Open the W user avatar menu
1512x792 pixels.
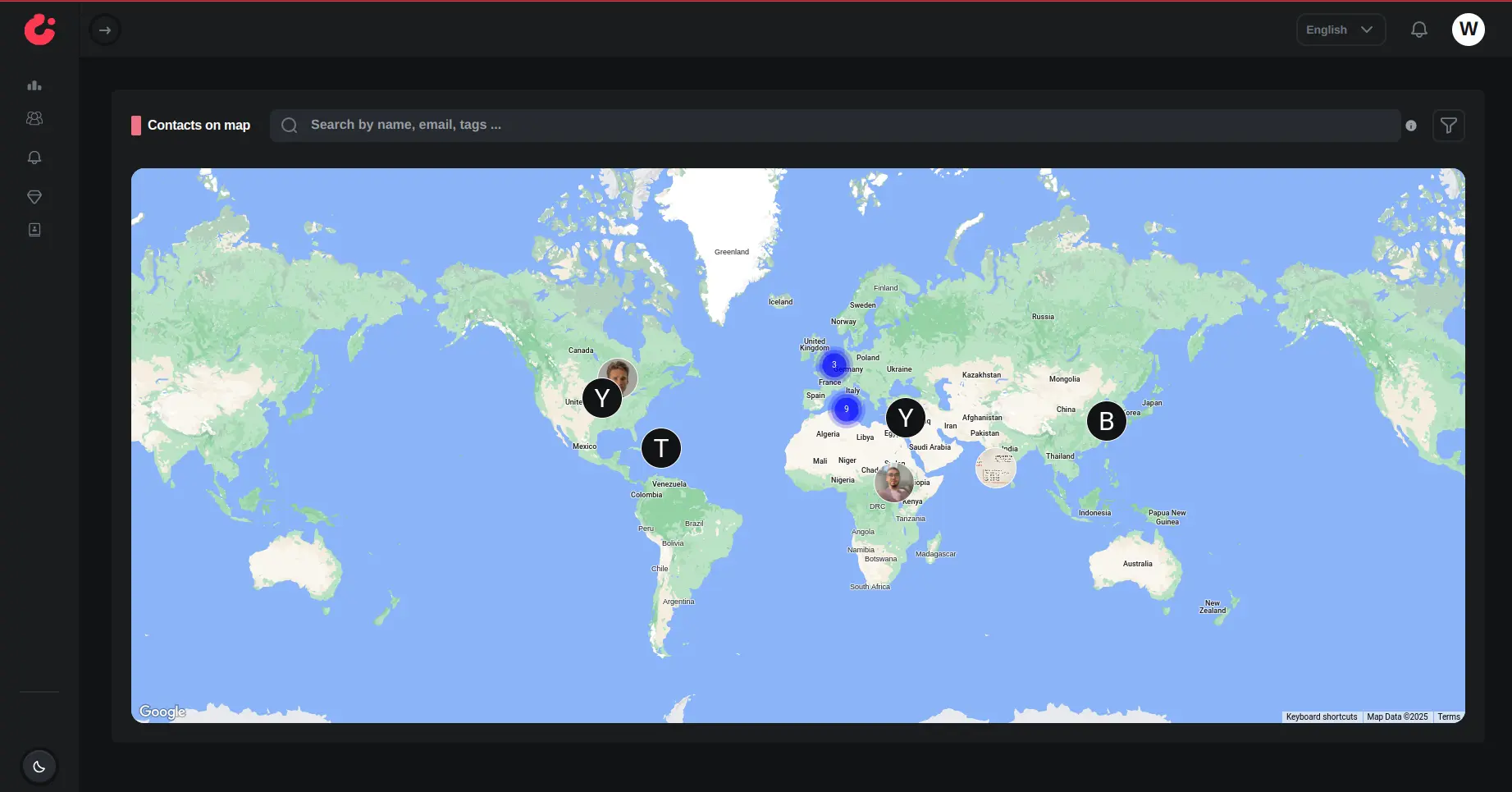coord(1469,30)
